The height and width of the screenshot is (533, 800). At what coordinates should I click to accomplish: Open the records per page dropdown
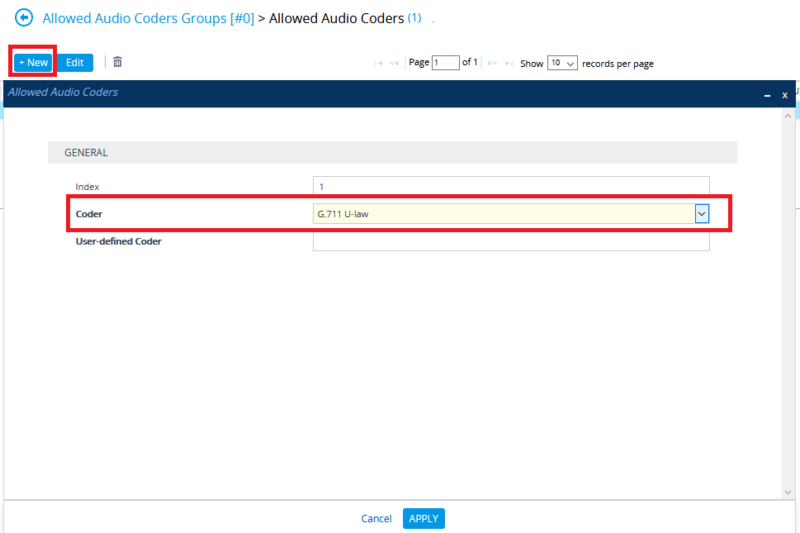pos(563,63)
